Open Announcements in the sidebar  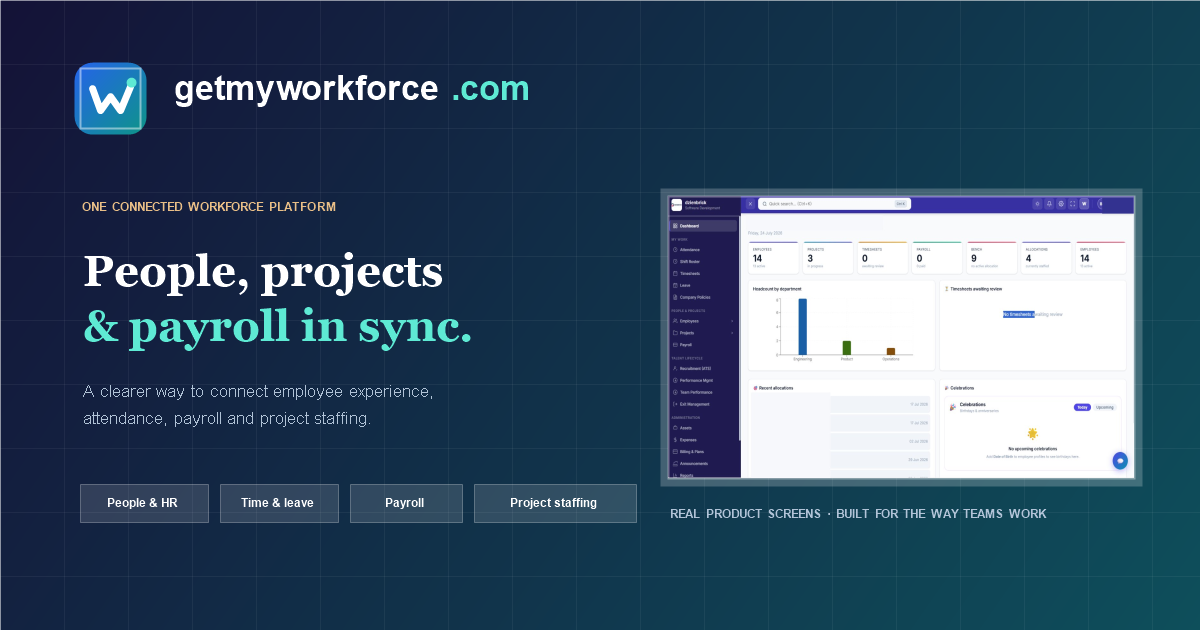(704, 464)
